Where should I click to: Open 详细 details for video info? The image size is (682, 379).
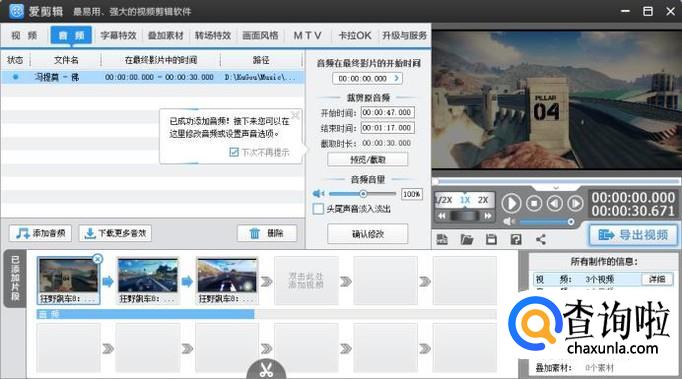click(x=657, y=279)
